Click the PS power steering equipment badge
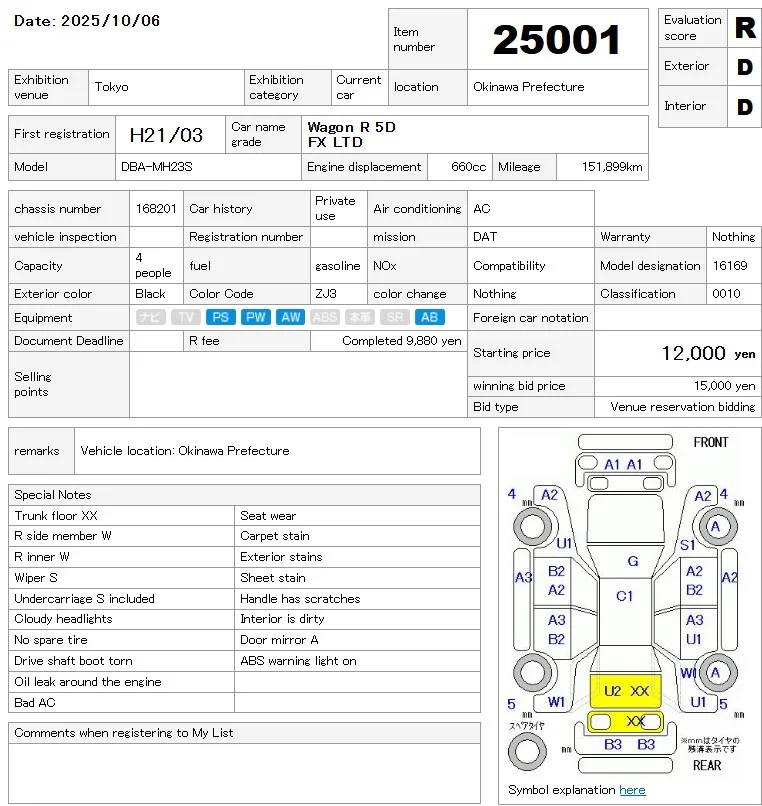The image size is (762, 806). click(220, 318)
